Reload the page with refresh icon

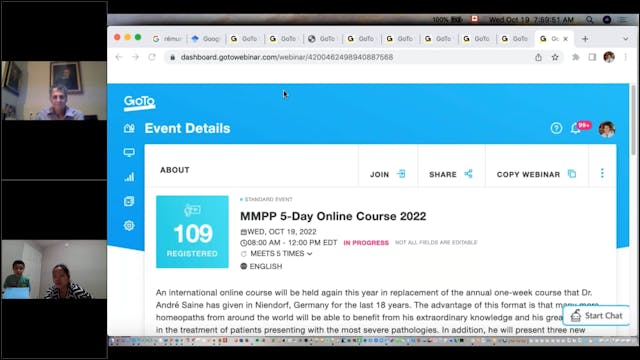(152, 57)
